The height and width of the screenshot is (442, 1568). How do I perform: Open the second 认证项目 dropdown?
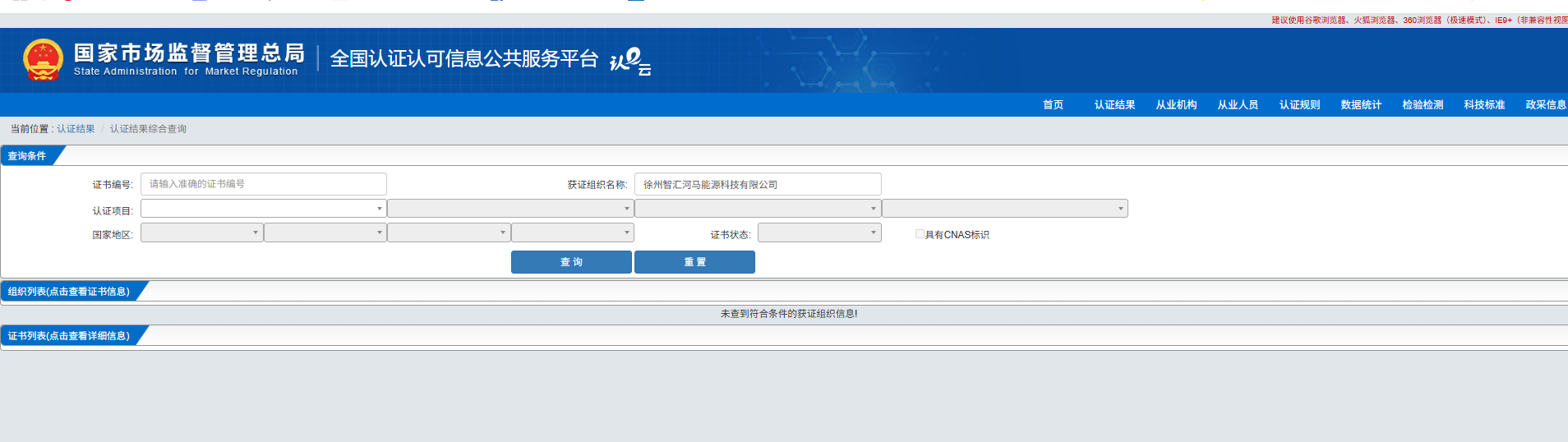pos(510,209)
